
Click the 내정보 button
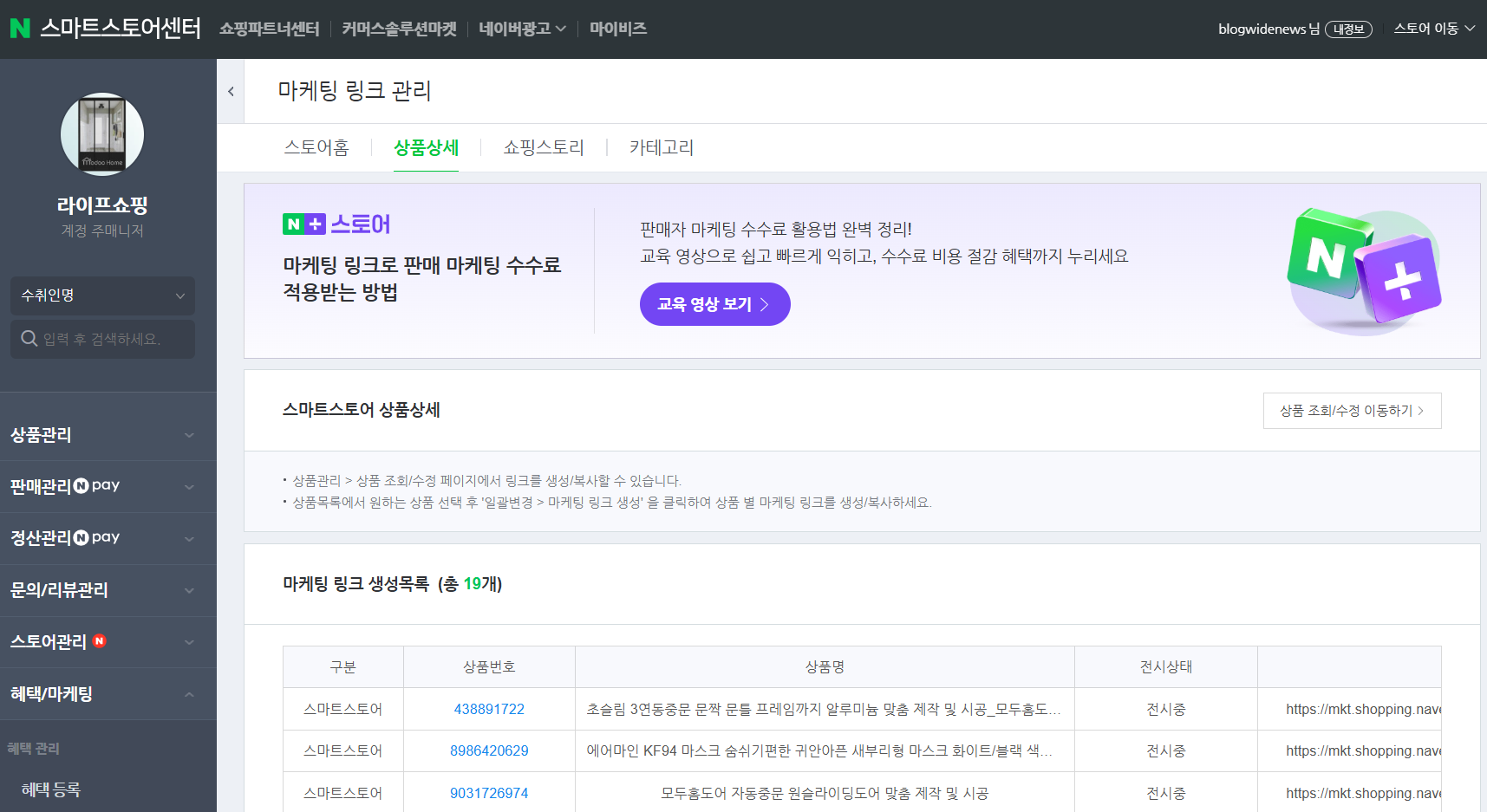click(x=1348, y=29)
